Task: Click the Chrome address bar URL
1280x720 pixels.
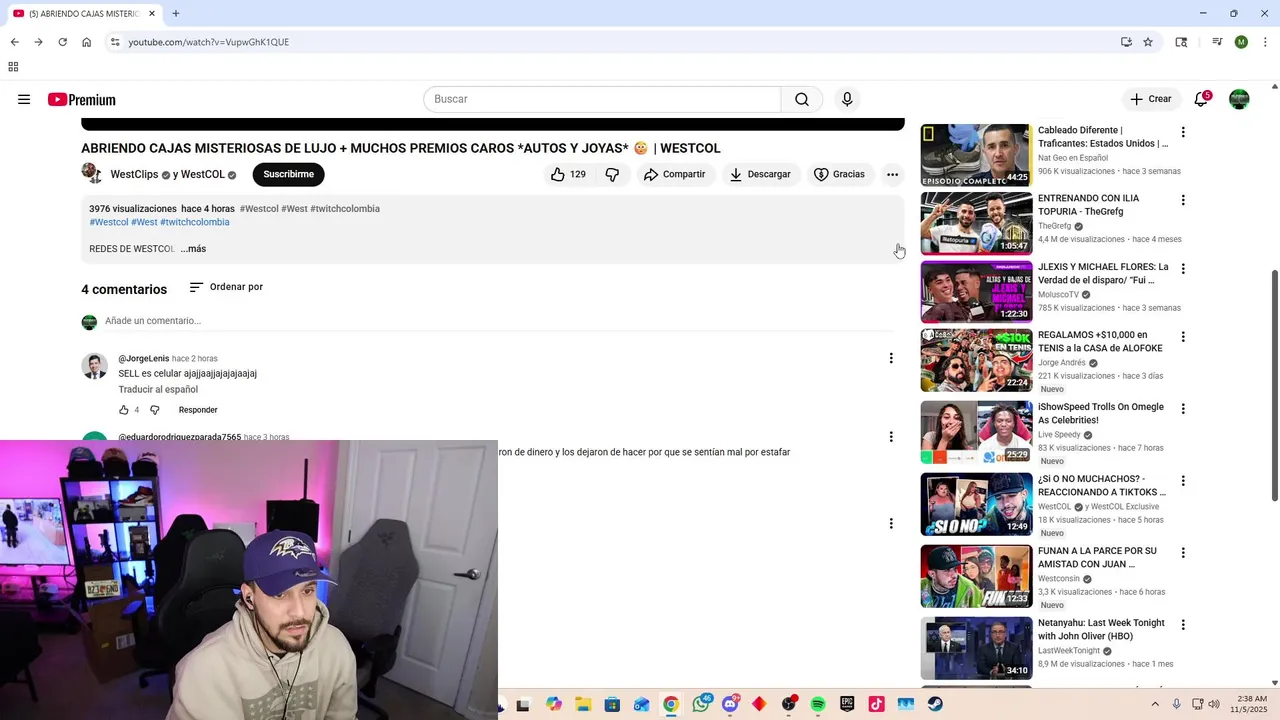Action: tap(208, 42)
